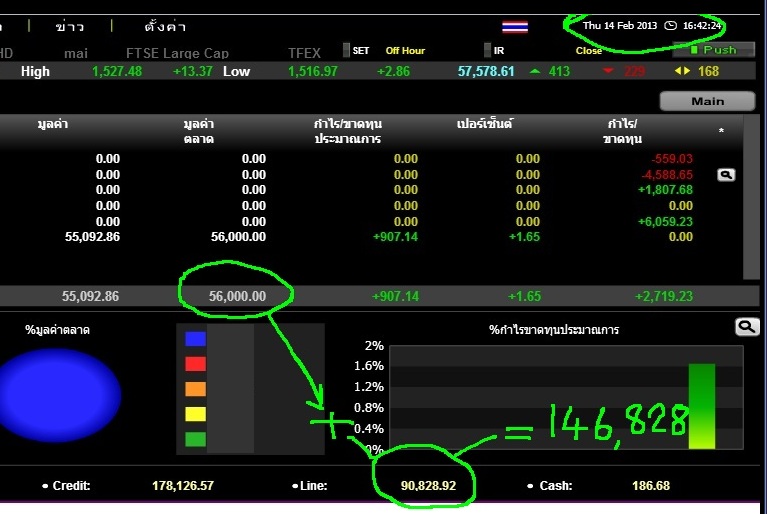Screen dimensions: 767x514
Task: Click the green bar in the profit chart
Action: tap(701, 406)
